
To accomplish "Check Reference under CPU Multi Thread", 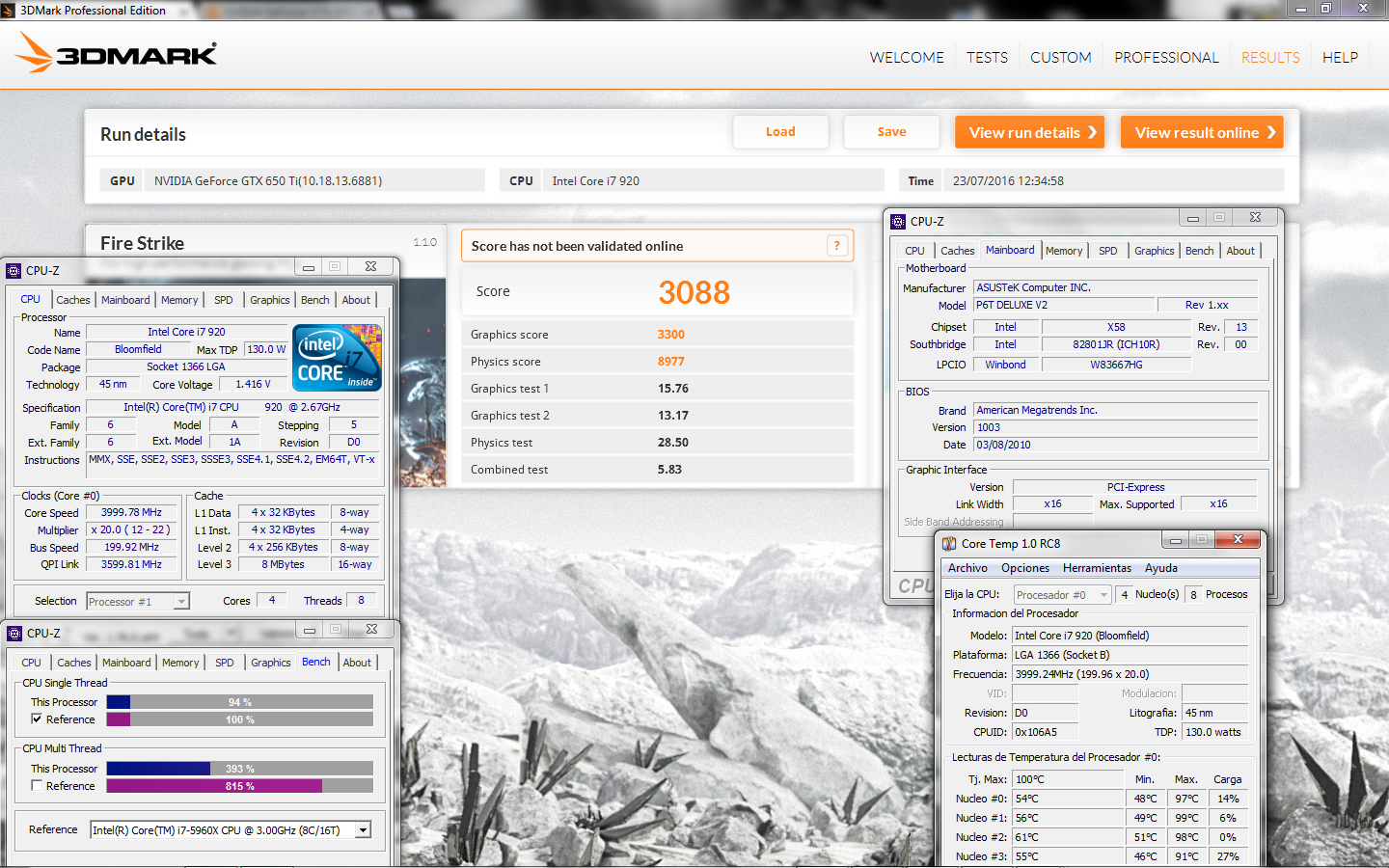I will pos(37,786).
